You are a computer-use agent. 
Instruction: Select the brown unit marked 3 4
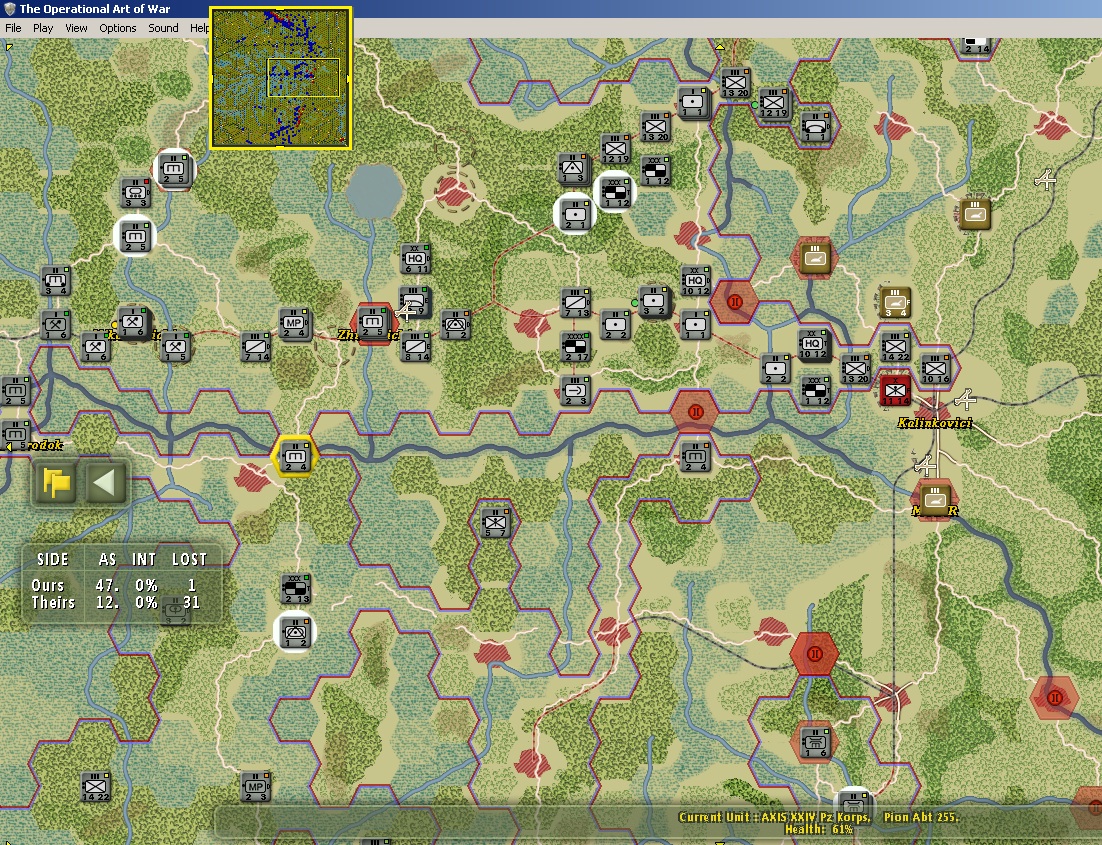click(895, 302)
